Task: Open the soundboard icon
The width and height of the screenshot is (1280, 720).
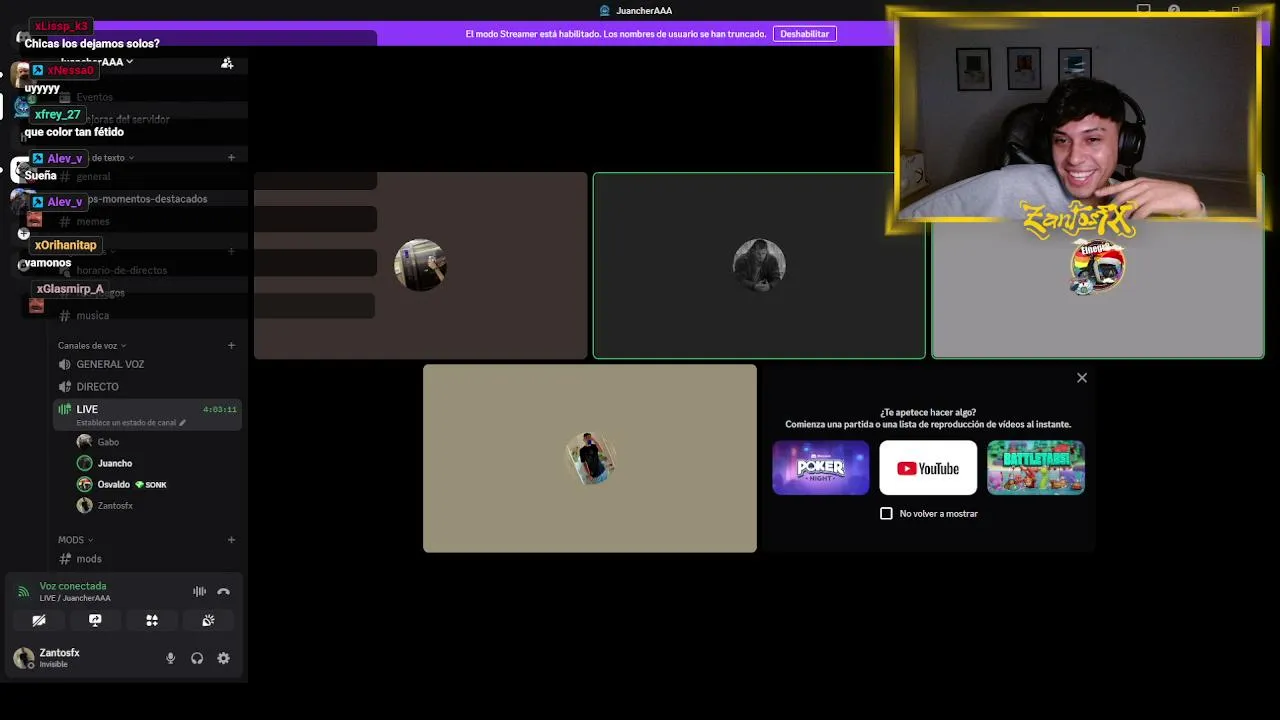Action: click(x=208, y=621)
